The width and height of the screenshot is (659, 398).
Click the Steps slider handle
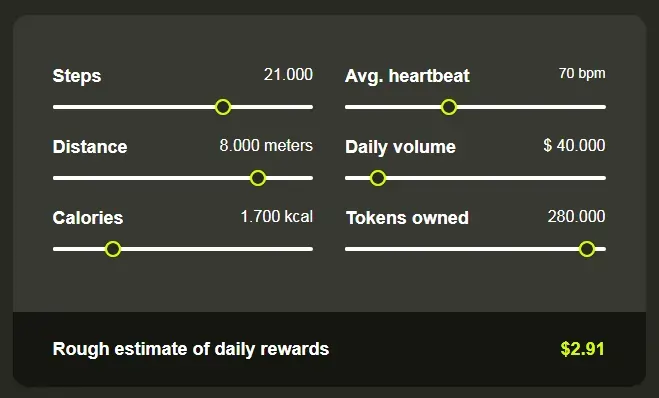point(223,107)
